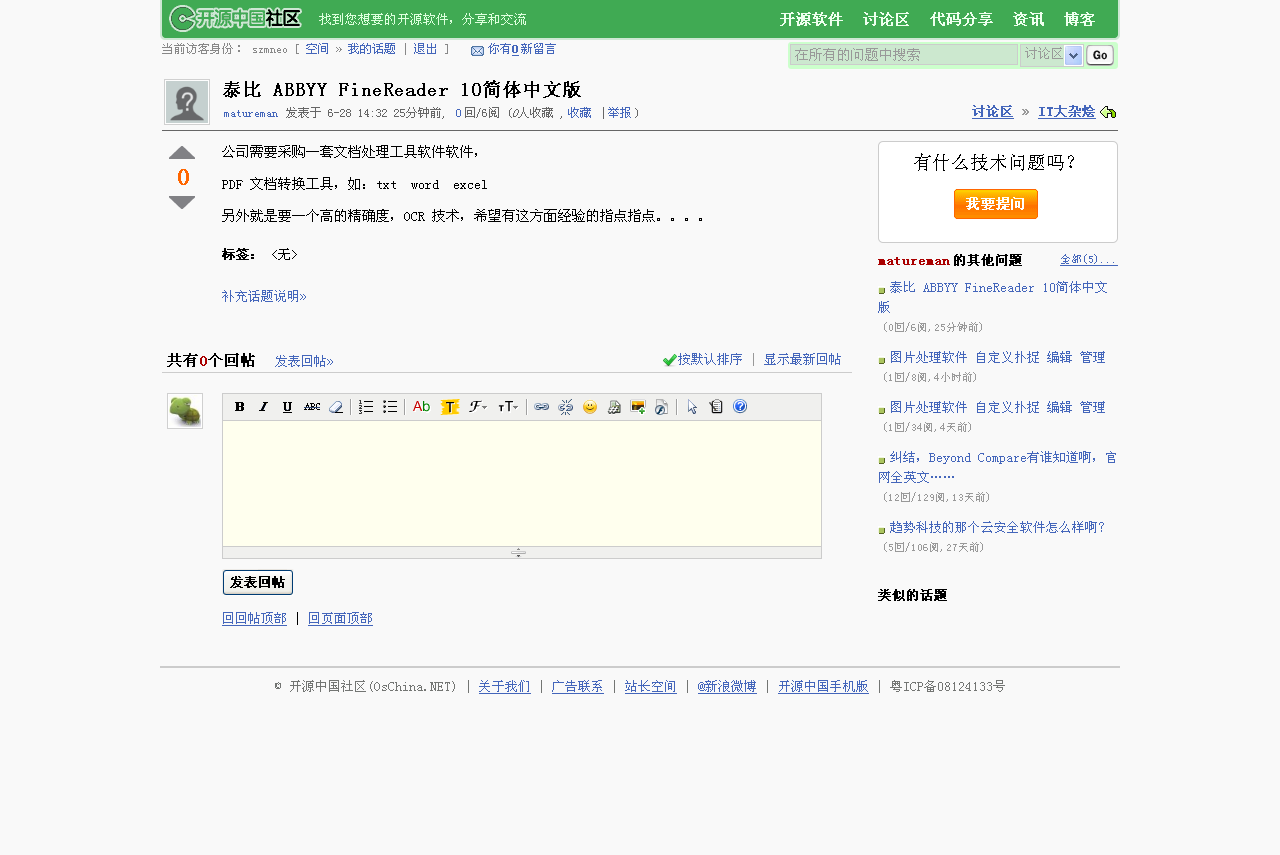The image size is (1280, 855).
Task: Click 全部(5)... link
Action: 1089,260
